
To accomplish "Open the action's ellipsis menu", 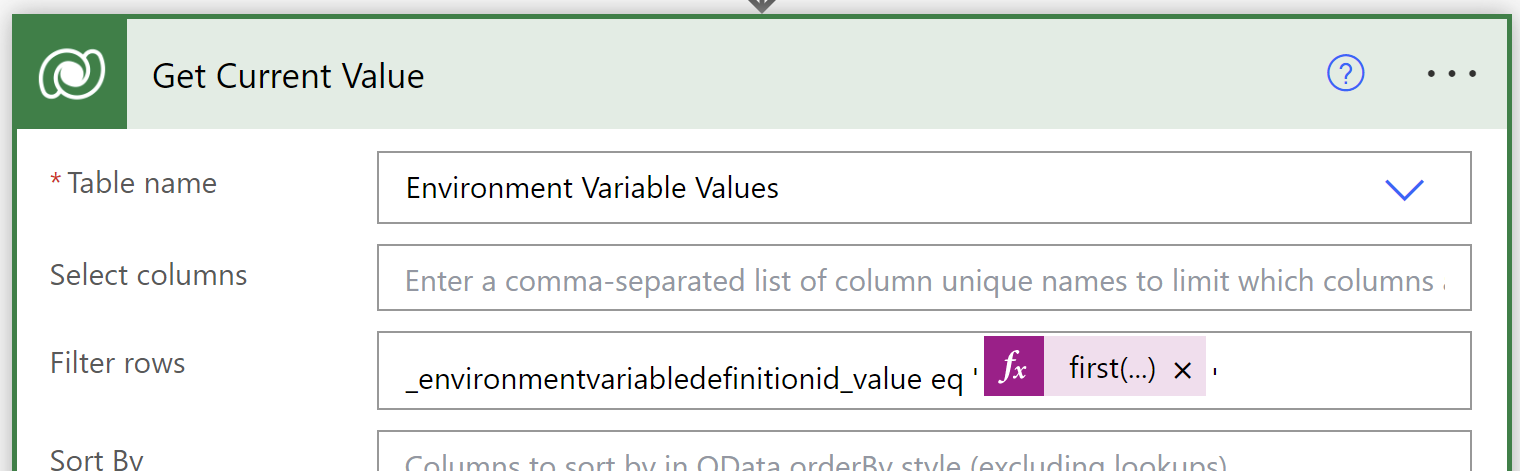I will [x=1452, y=74].
